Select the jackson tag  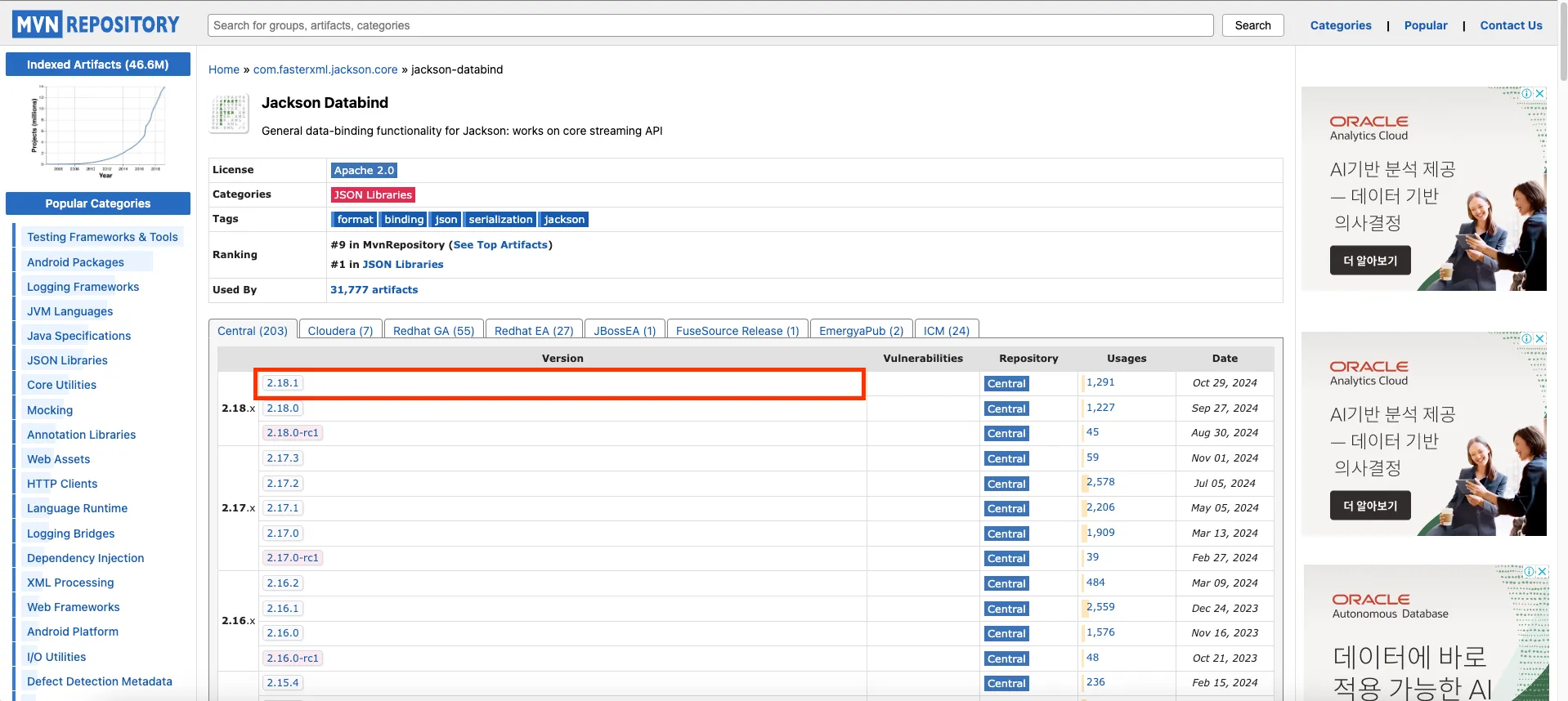click(x=564, y=219)
